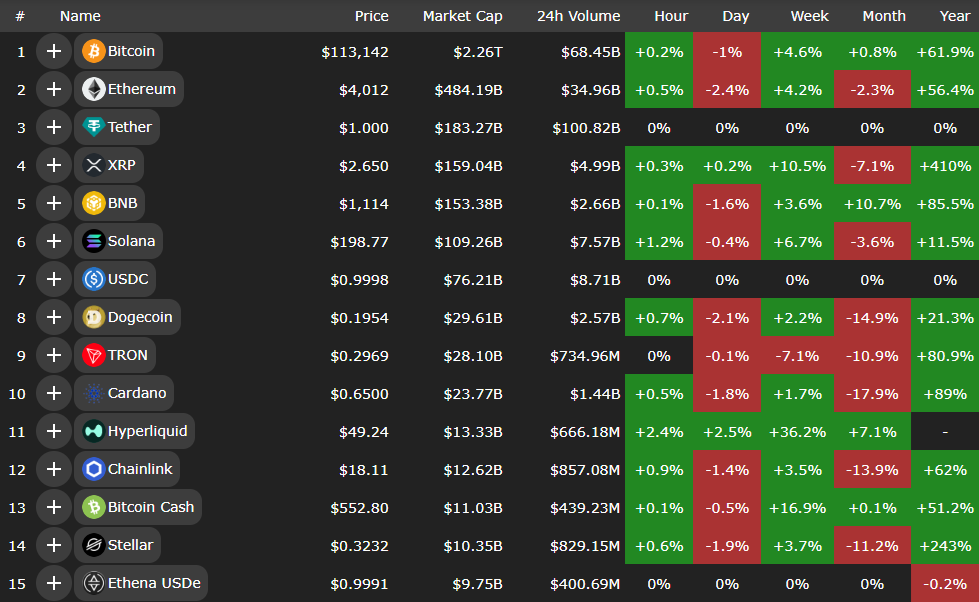The width and height of the screenshot is (979, 602).
Task: Click the Tether logo icon
Action: coord(93,127)
